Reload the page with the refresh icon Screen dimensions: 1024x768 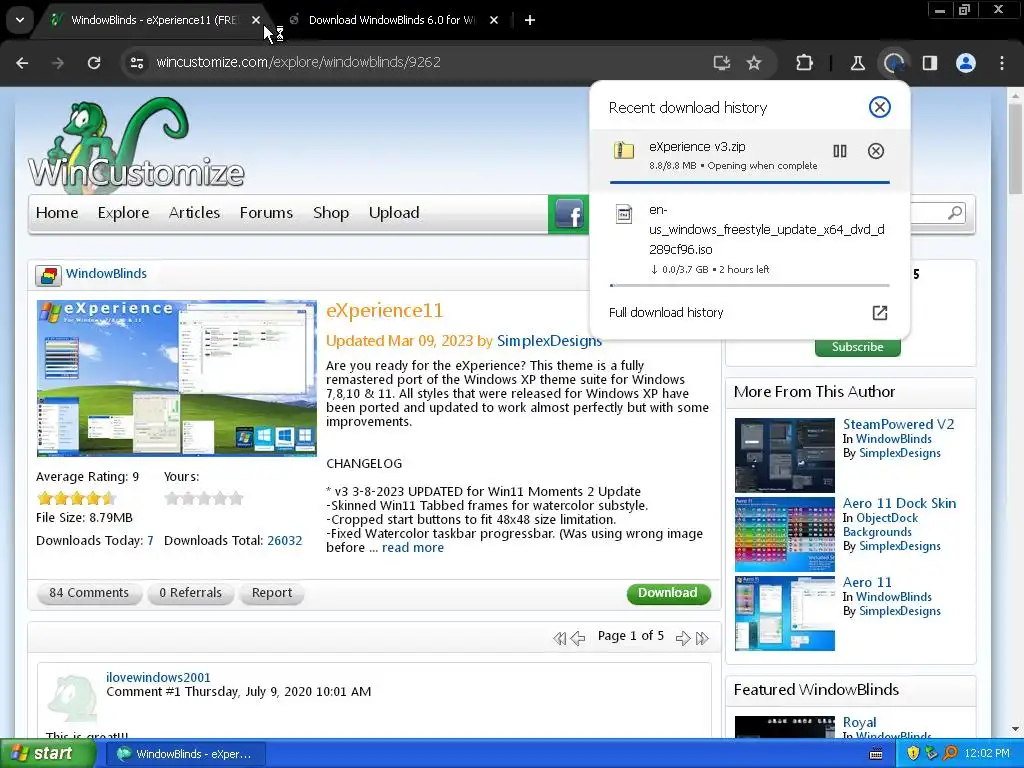point(94,63)
